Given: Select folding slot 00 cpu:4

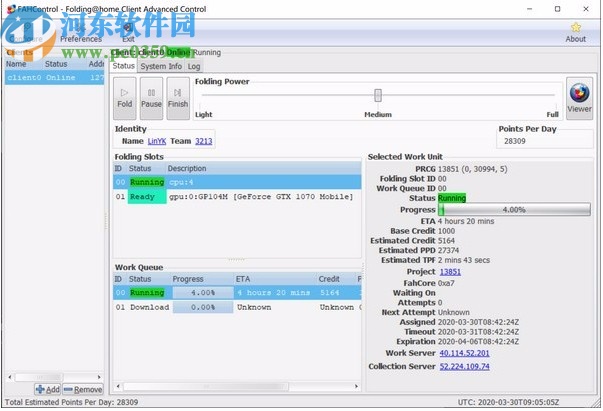Looking at the screenshot, I should [x=237, y=182].
